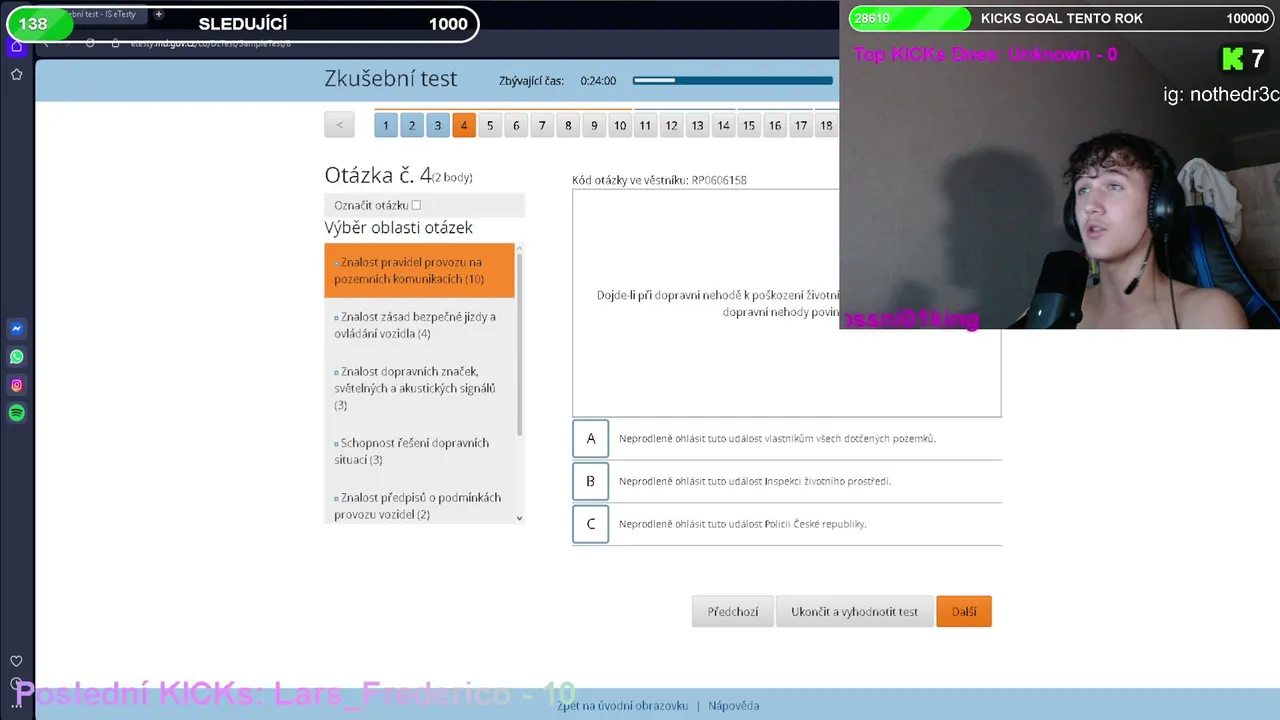Click 'Ukončit a vyhodnotit test'

point(855,612)
